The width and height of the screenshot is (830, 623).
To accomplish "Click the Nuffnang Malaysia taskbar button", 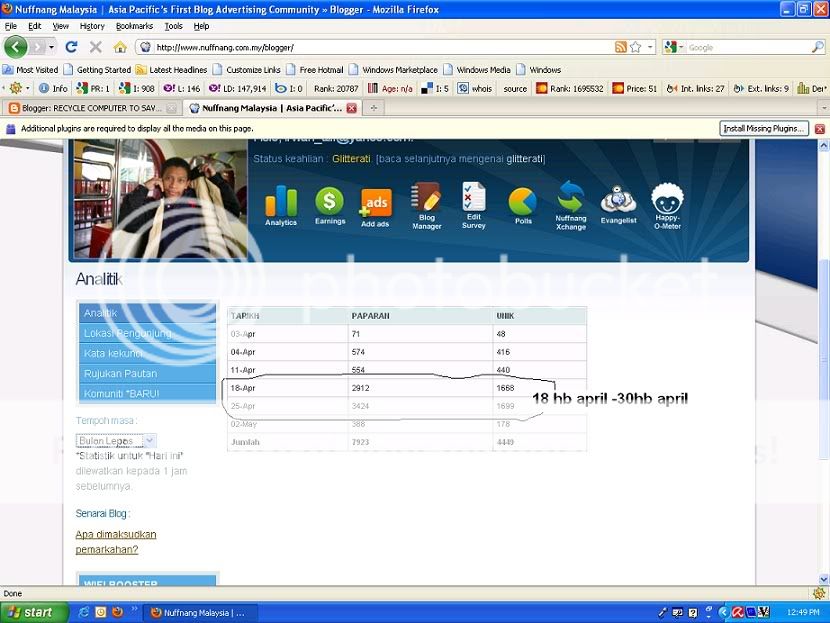I will click(200, 613).
